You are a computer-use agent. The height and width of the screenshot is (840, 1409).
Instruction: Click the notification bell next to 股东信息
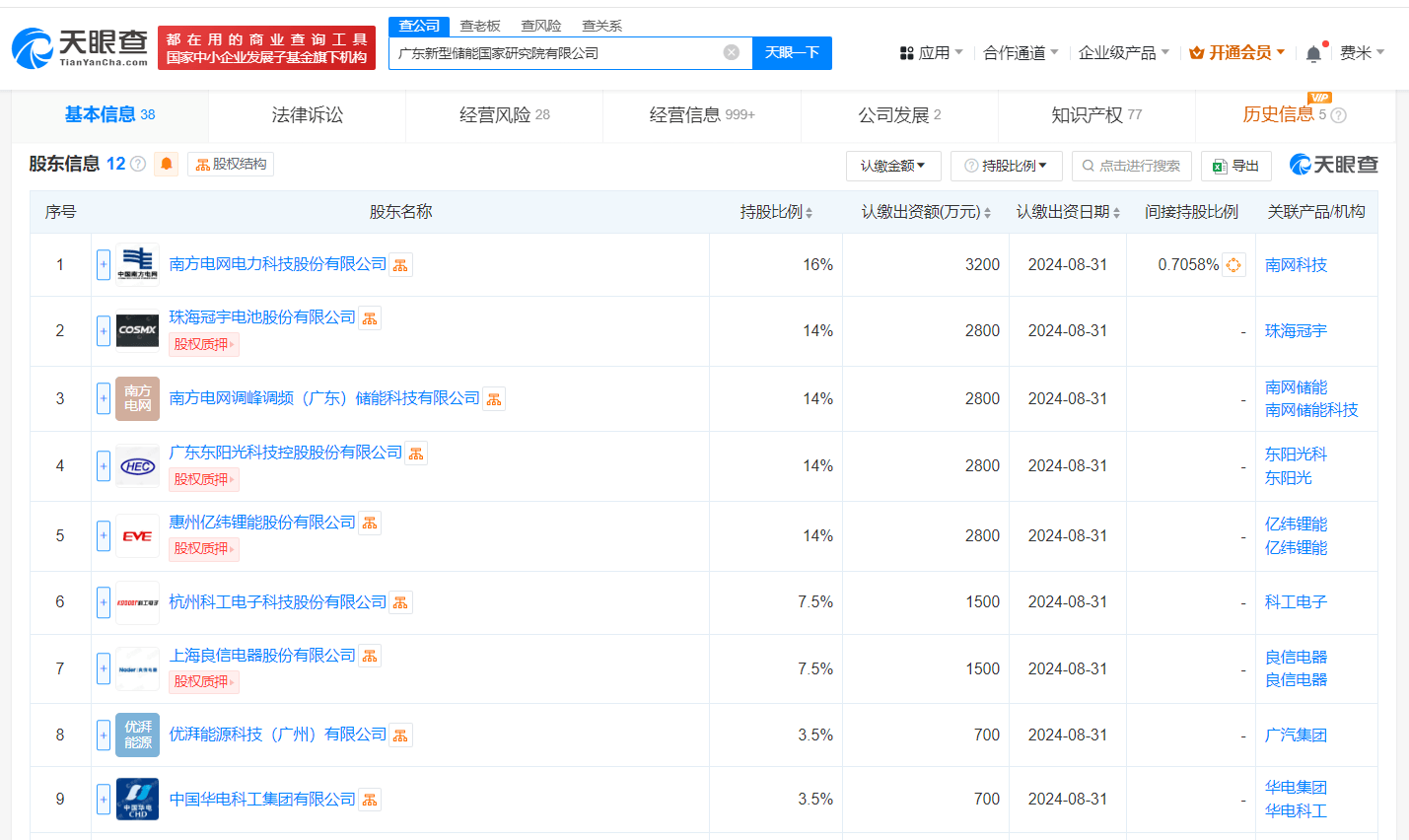(166, 164)
